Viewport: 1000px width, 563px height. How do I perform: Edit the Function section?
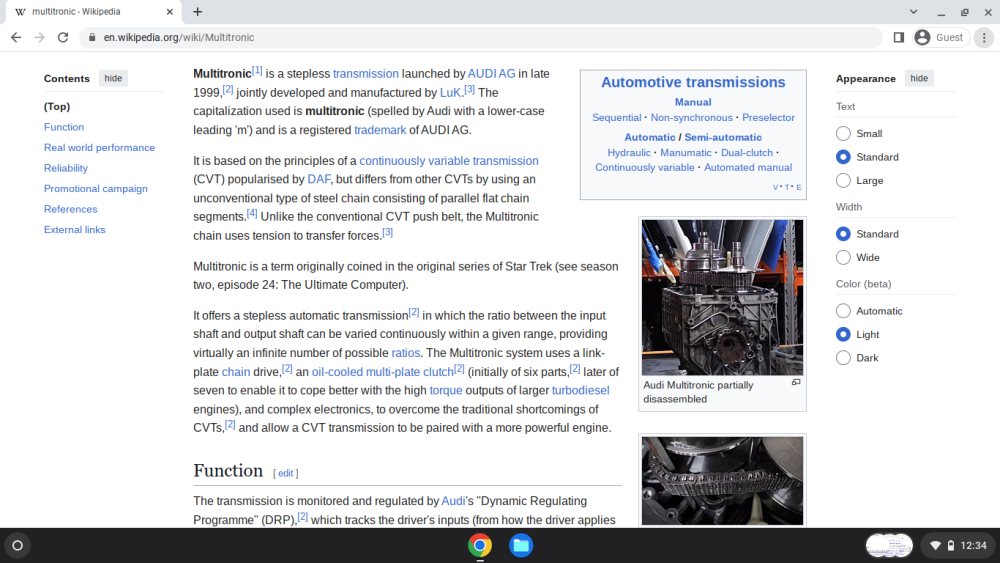point(285,473)
